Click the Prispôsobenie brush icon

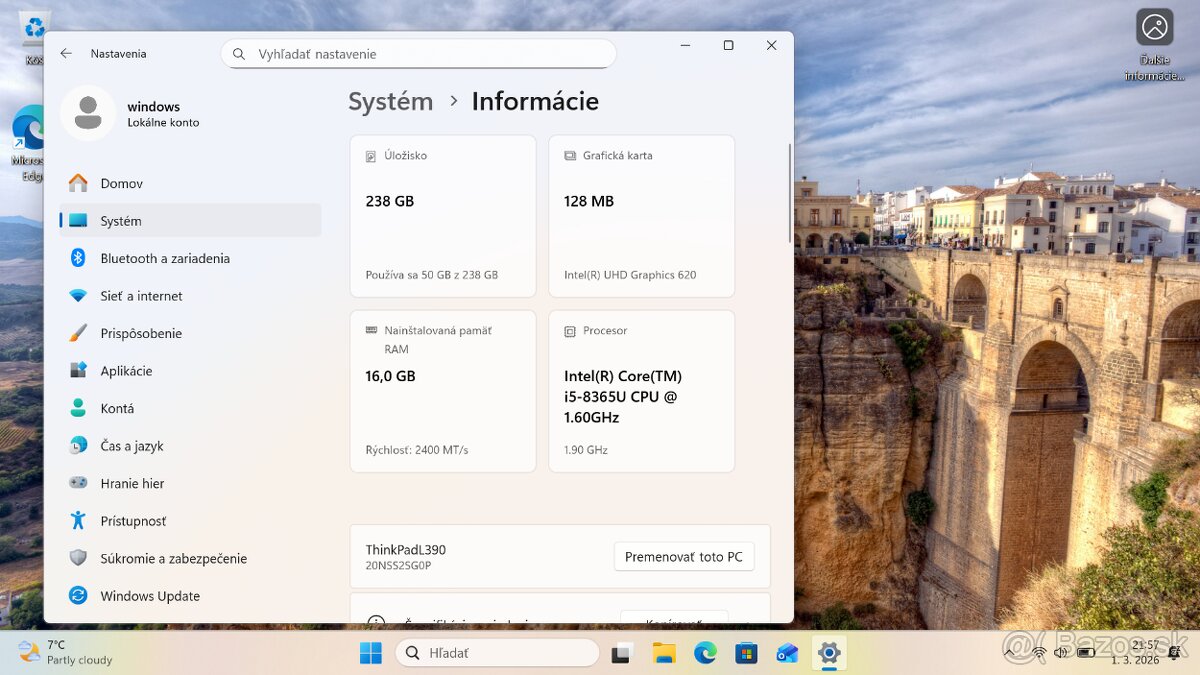point(78,333)
